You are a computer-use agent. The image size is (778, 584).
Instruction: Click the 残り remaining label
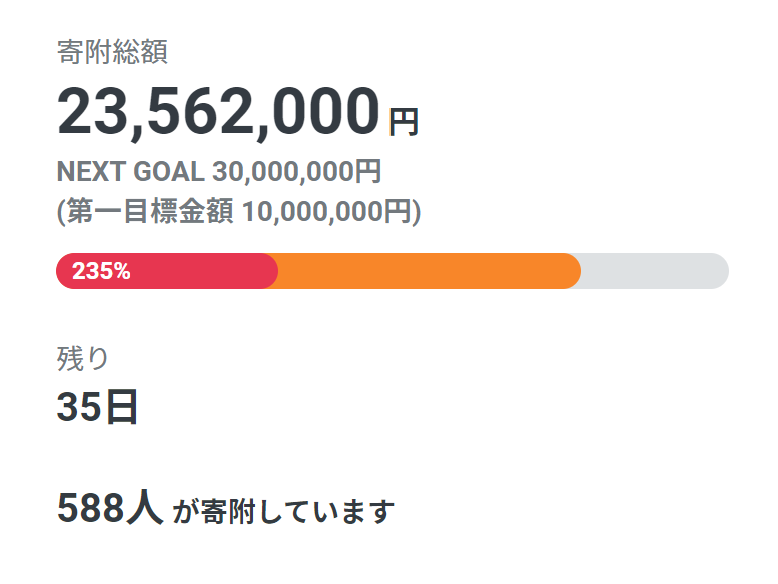point(83,357)
